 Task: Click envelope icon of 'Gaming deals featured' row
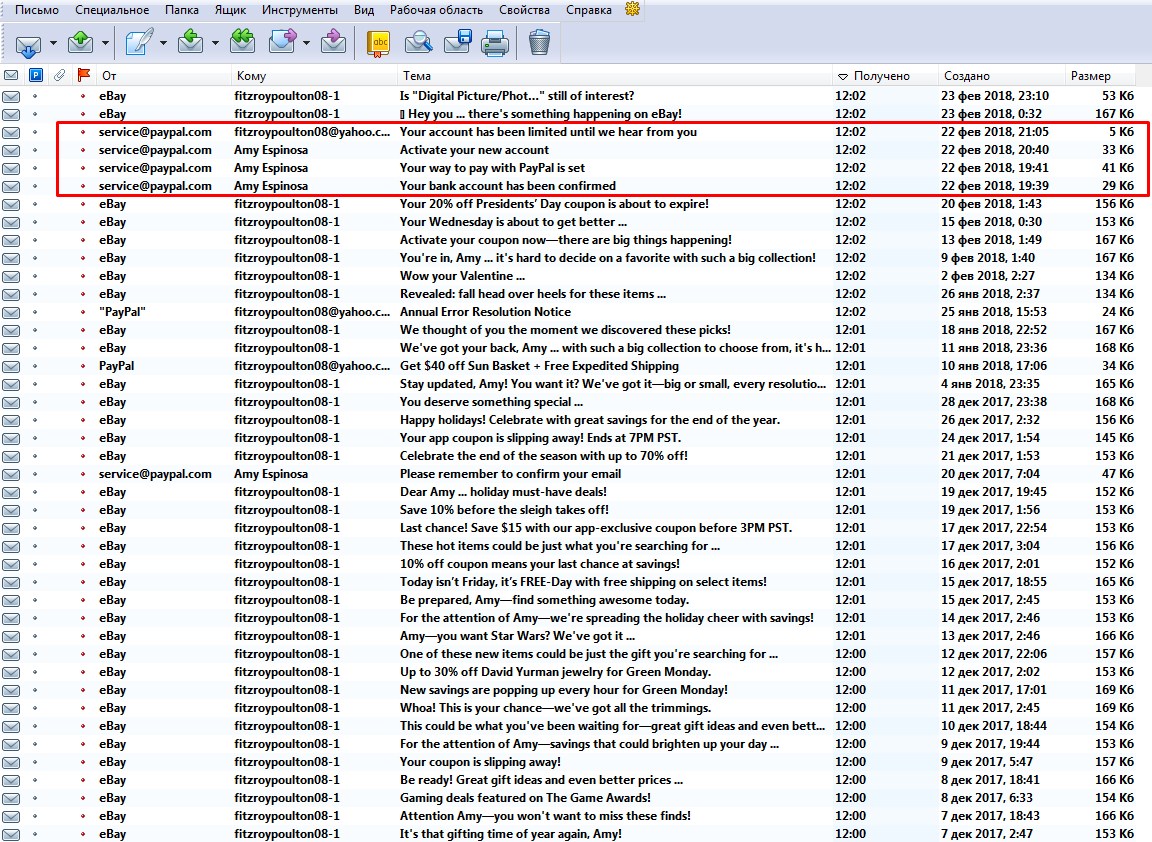point(11,798)
